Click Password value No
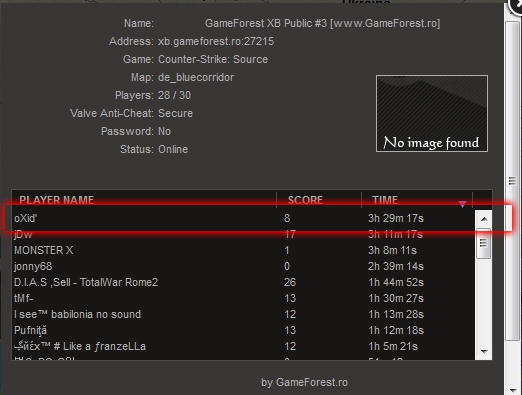Image resolution: width=522 pixels, height=395 pixels. pyautogui.click(x=164, y=131)
